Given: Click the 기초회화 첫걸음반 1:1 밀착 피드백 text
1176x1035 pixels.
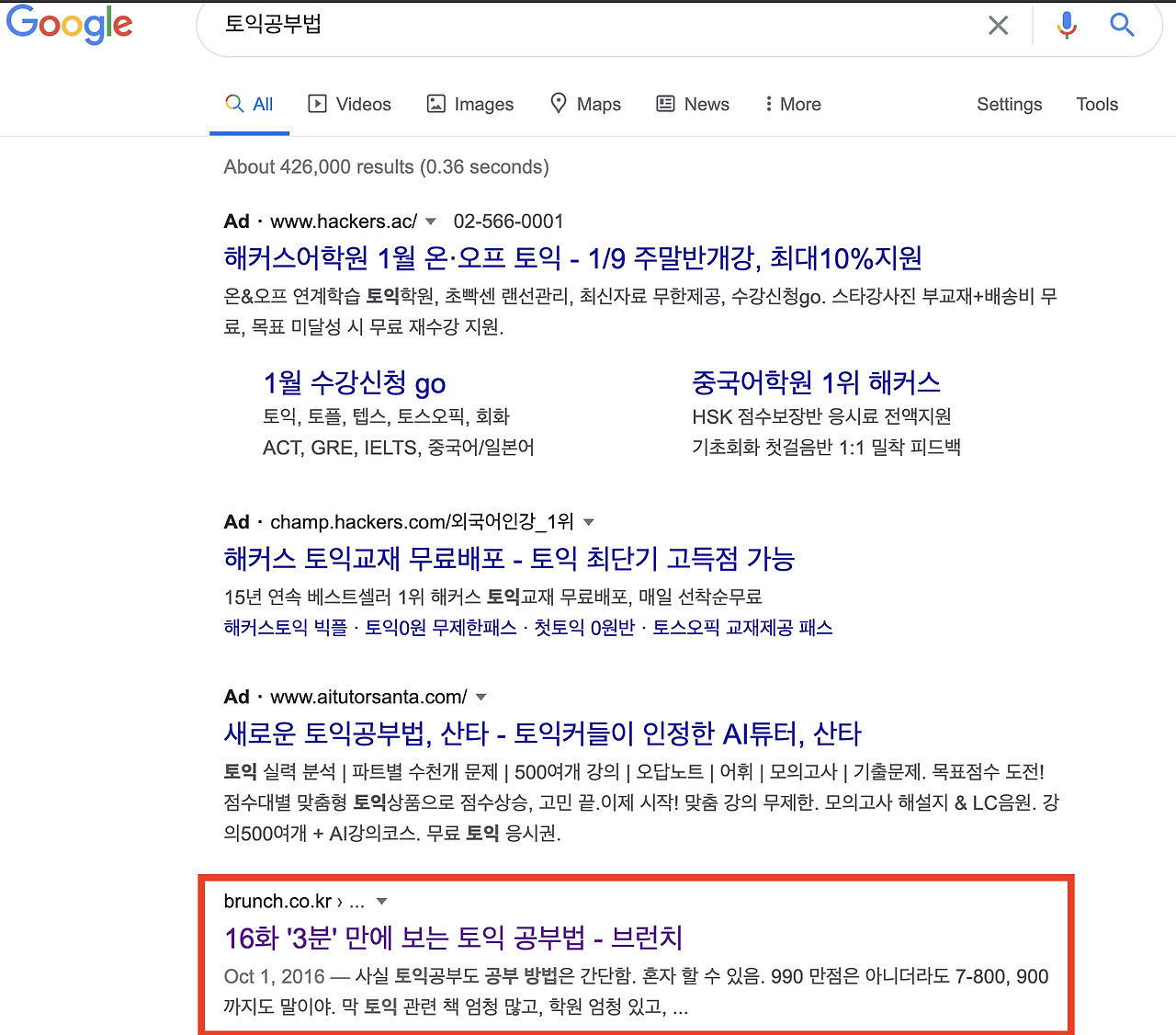Looking at the screenshot, I should pyautogui.click(x=827, y=448).
